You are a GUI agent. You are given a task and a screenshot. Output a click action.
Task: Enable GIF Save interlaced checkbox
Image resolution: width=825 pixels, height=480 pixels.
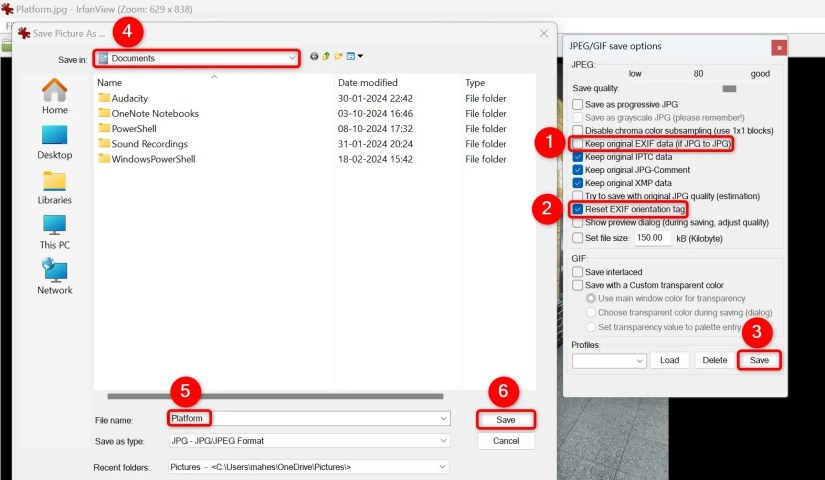point(578,272)
